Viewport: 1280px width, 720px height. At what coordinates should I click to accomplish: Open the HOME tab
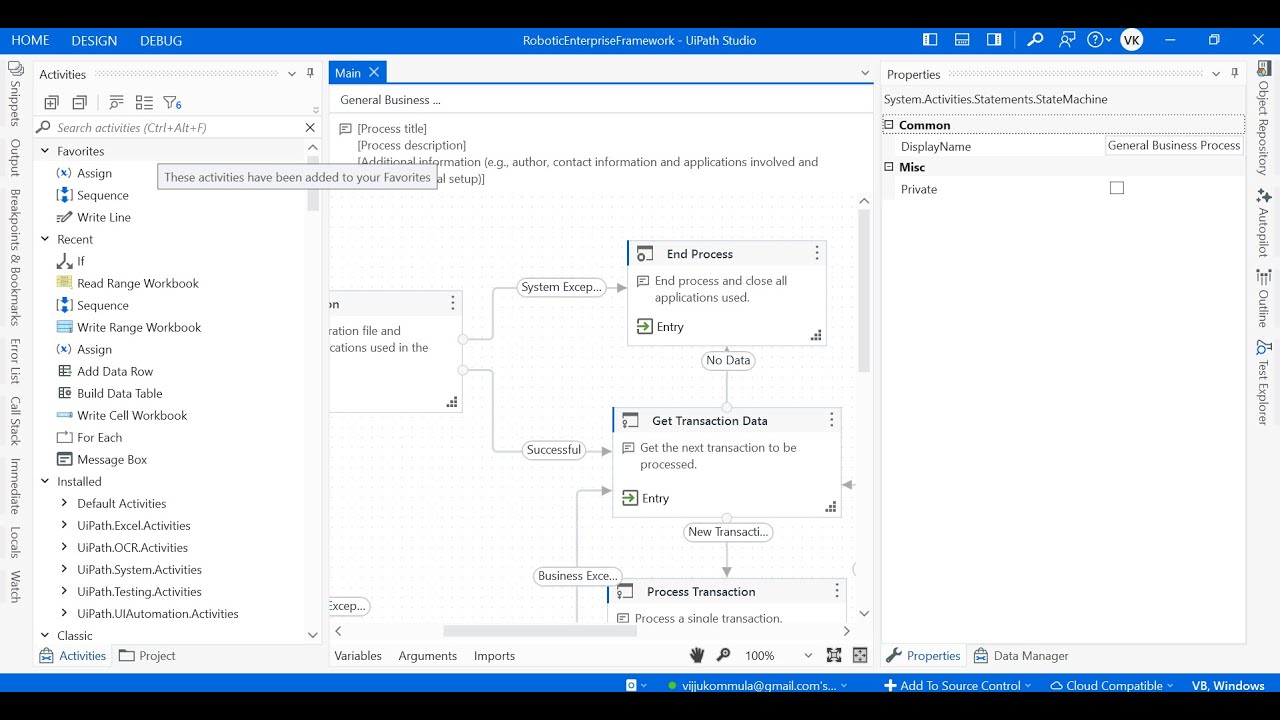[30, 40]
